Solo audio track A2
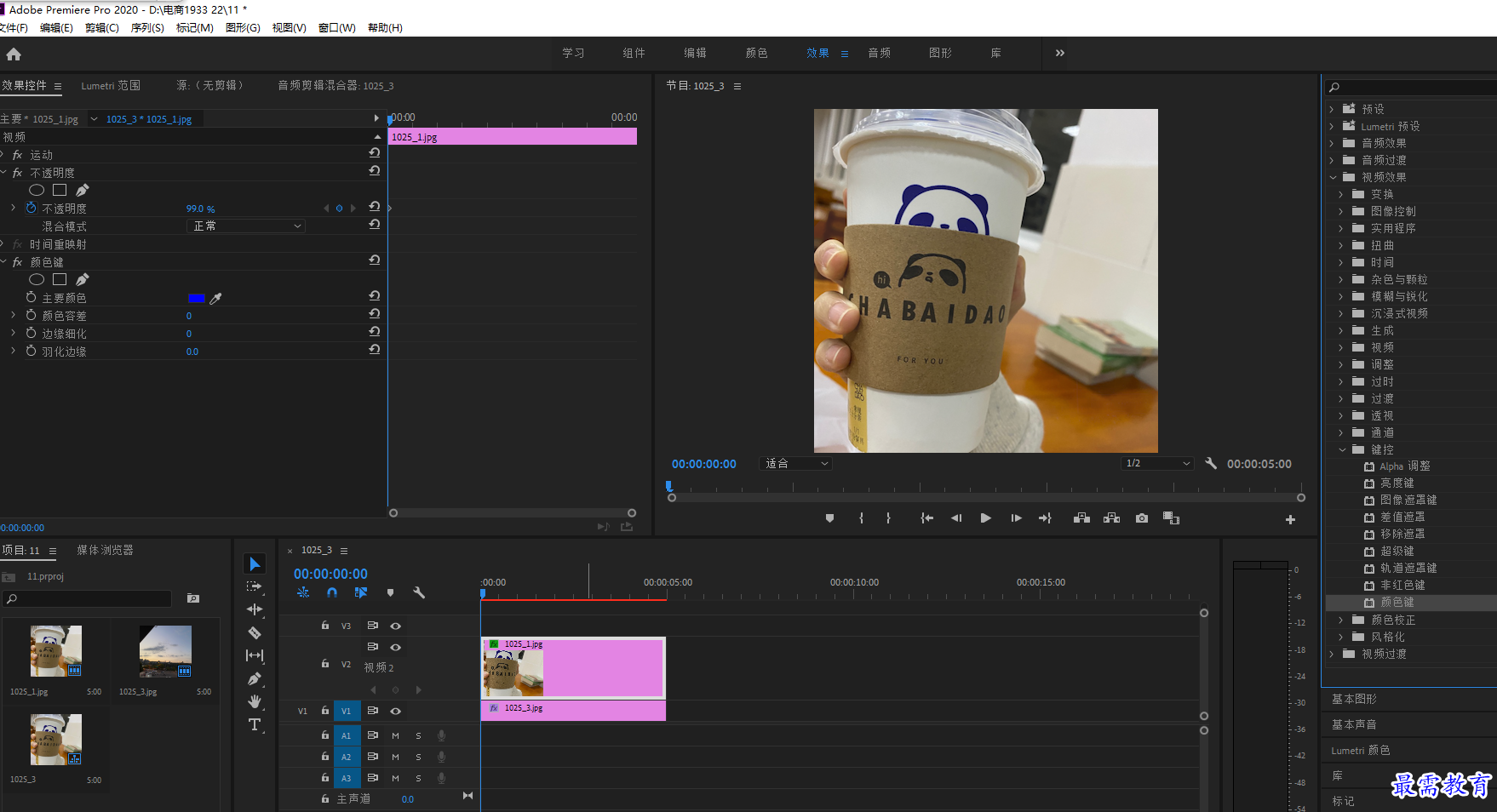Viewport: 1497px width, 812px height. pos(418,757)
